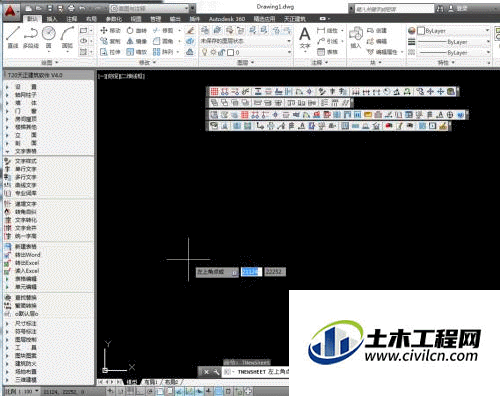Open the layer state (未保存的图层状态) dropdown
The height and width of the screenshot is (396, 500).
pos(246,41)
